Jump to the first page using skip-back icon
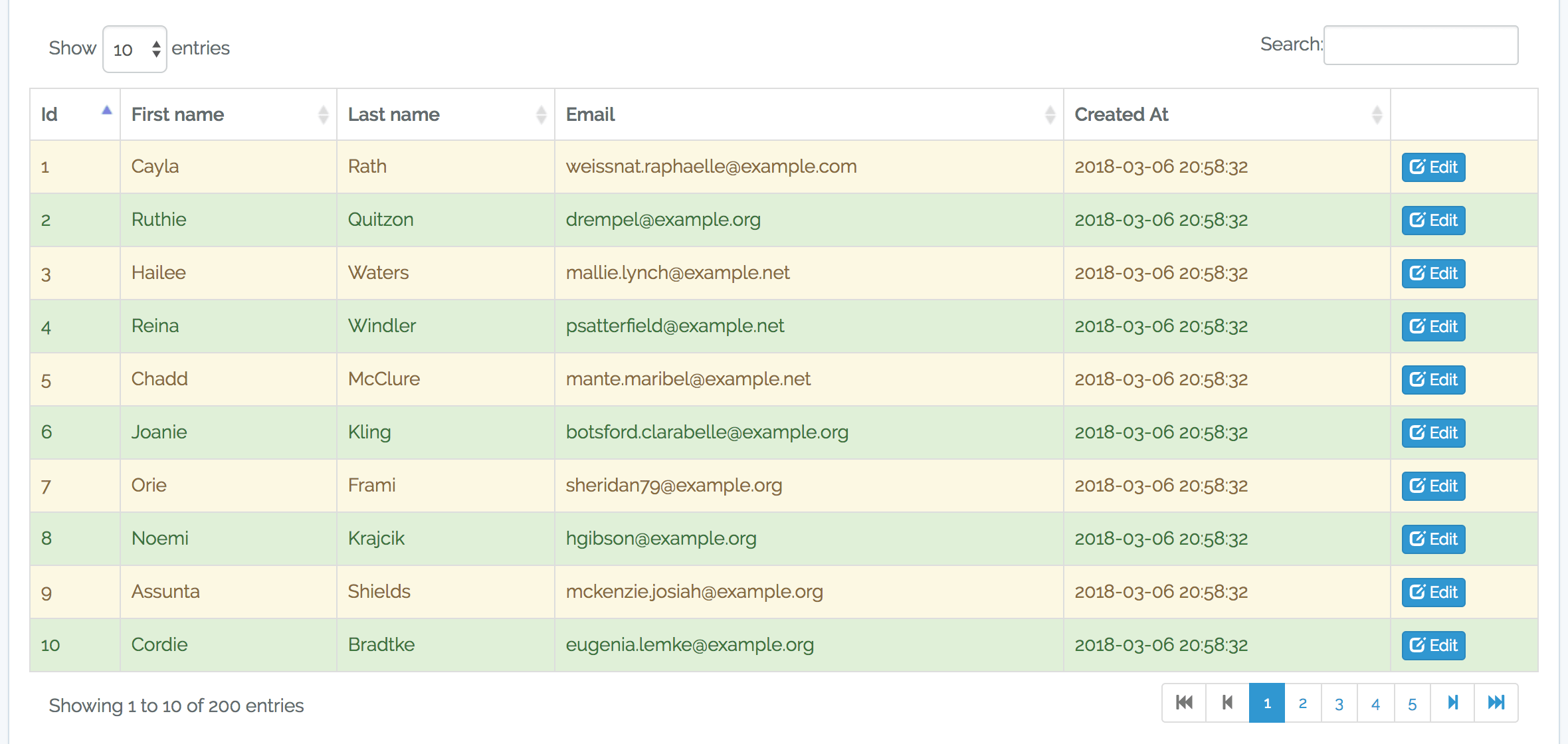Screen dimensions: 1568x744 [1185, 702]
